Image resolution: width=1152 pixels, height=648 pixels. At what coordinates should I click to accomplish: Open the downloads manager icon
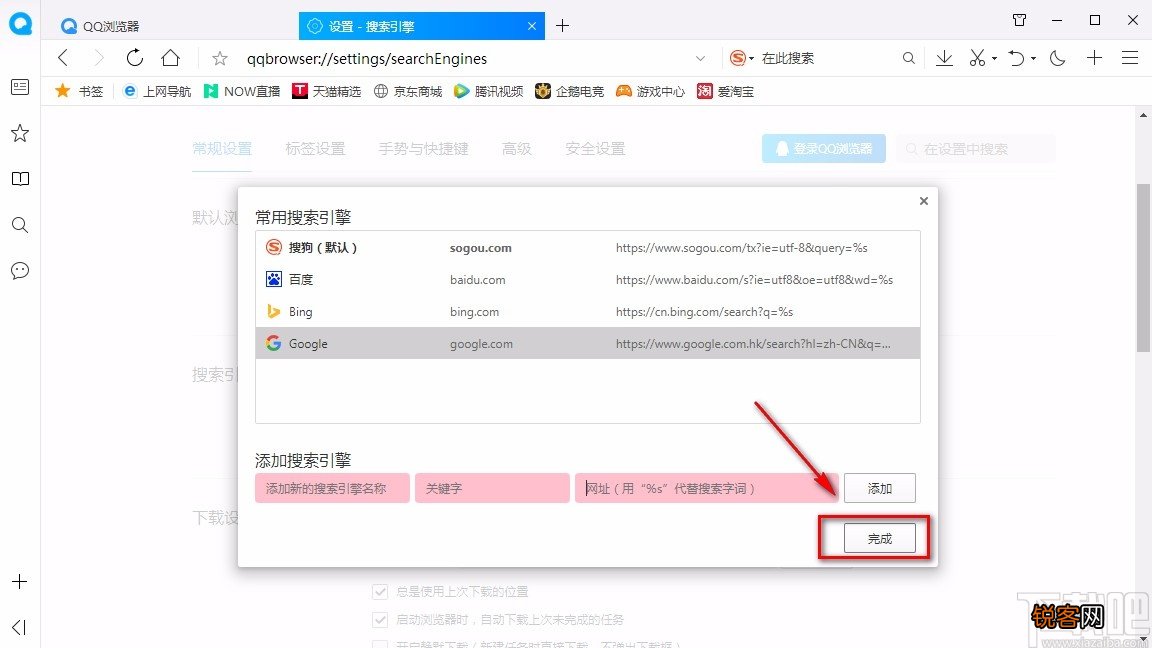(944, 58)
